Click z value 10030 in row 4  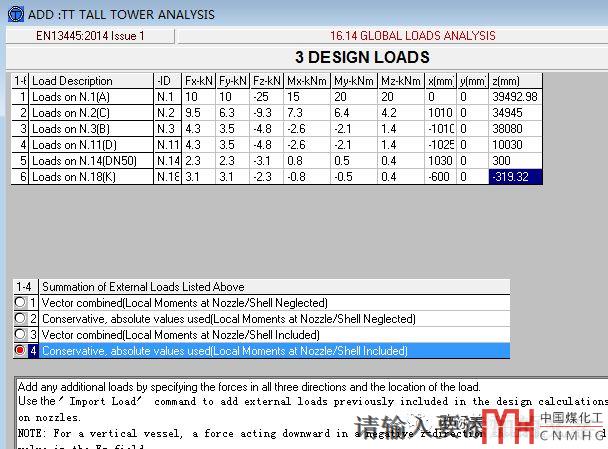pyautogui.click(x=515, y=145)
